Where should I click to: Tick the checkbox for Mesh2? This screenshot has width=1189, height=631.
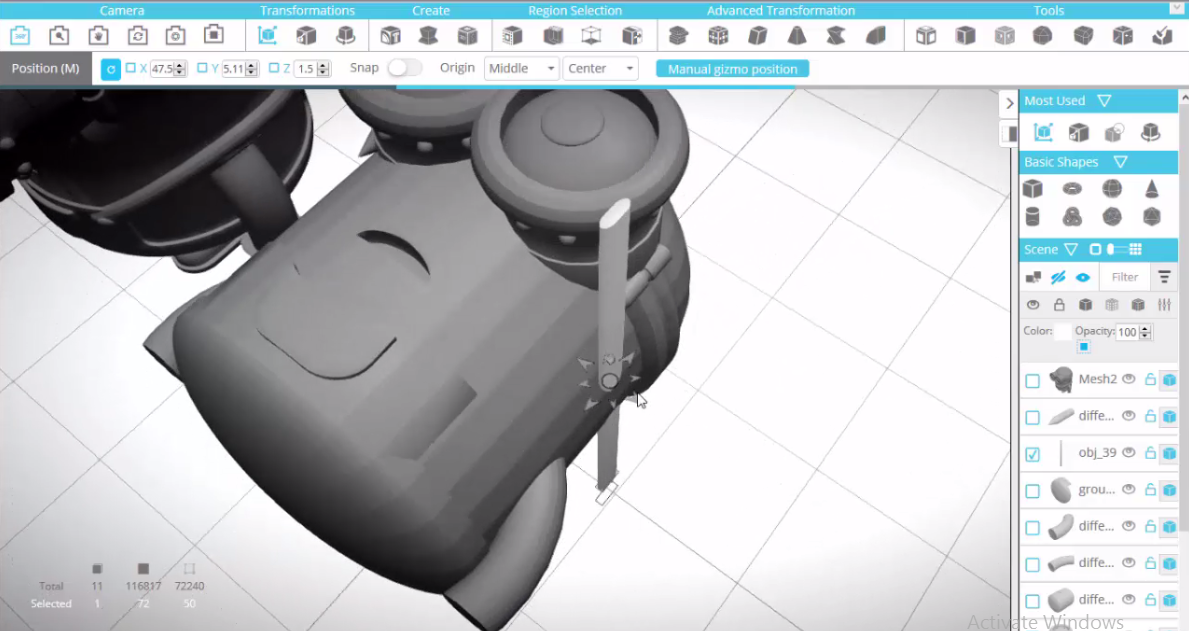(1032, 381)
